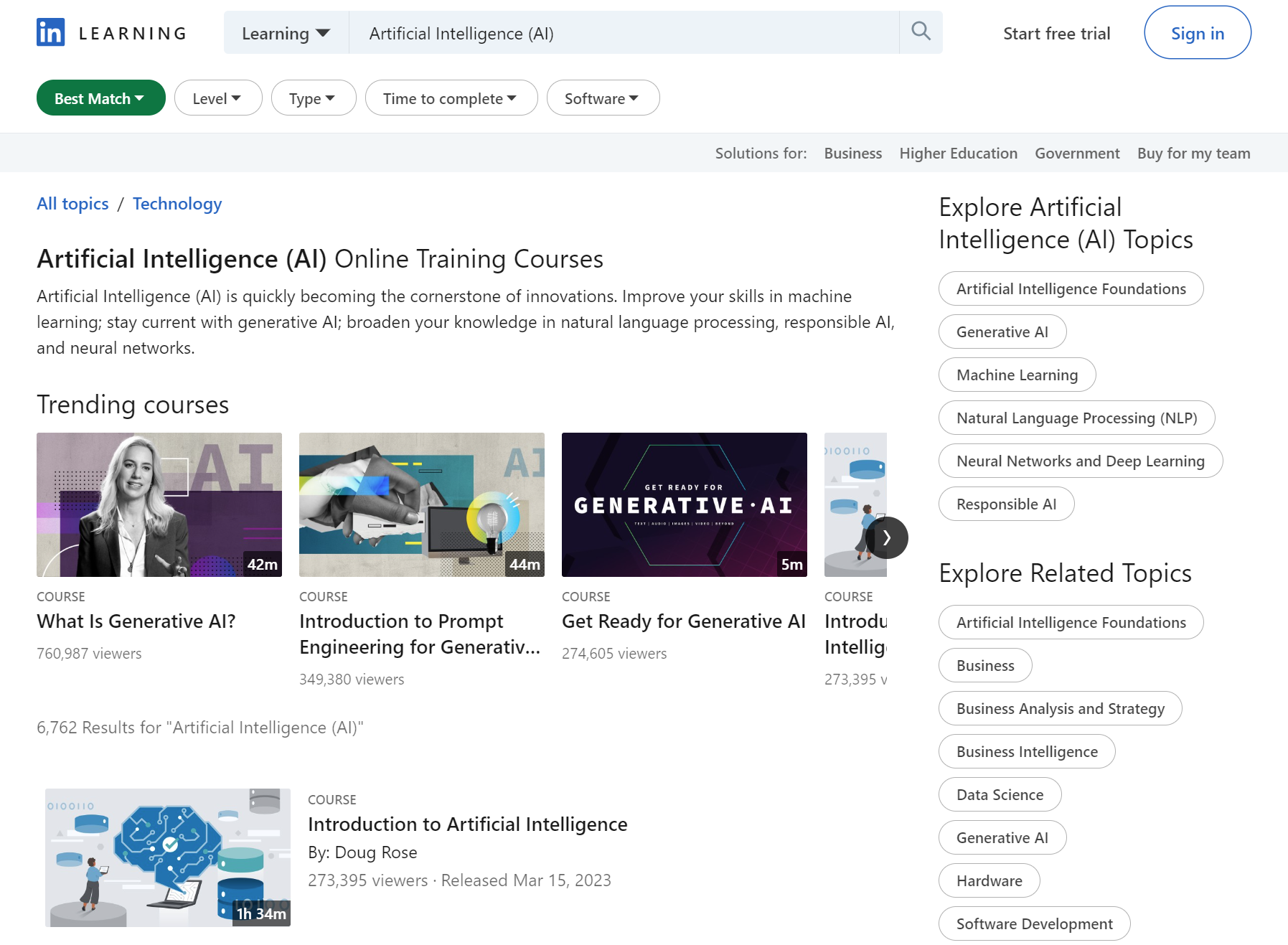Image resolution: width=1288 pixels, height=945 pixels.
Task: Open Introduction to Artificial Intelligence result title
Action: [x=468, y=824]
